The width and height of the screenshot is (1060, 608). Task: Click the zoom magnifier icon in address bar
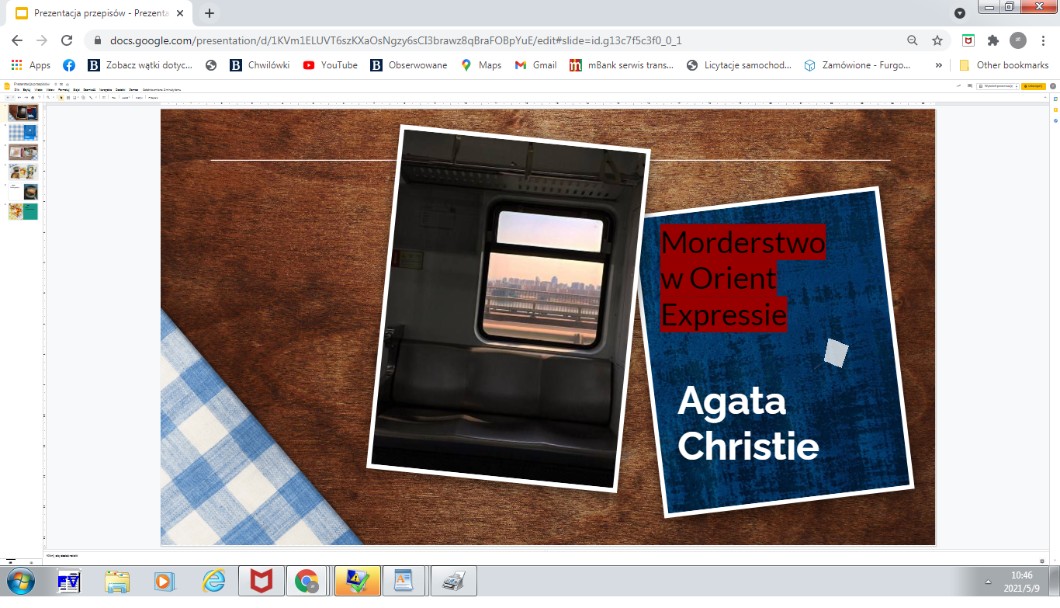(x=912, y=40)
